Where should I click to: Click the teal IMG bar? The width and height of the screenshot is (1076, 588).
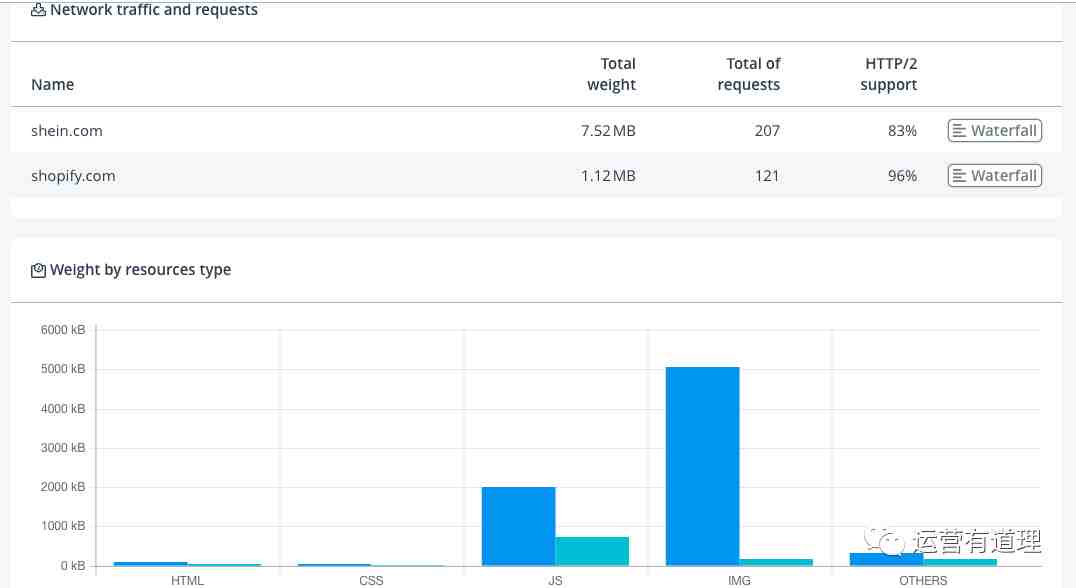click(x=775, y=563)
